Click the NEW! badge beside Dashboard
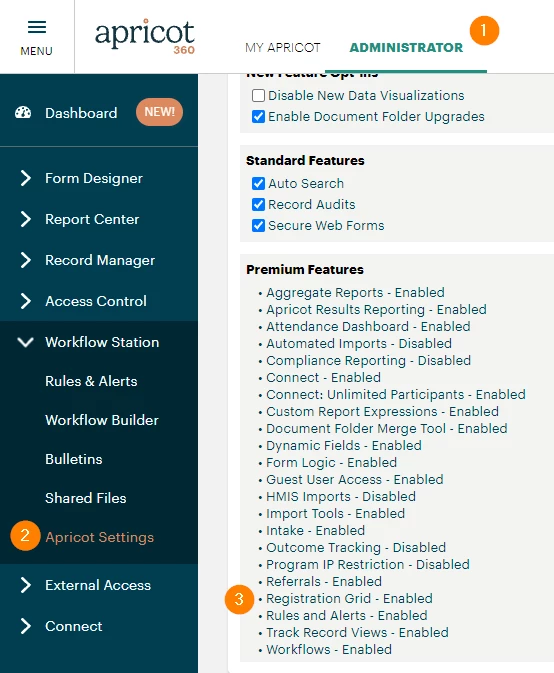Screen dimensions: 554x673 pos(159,112)
